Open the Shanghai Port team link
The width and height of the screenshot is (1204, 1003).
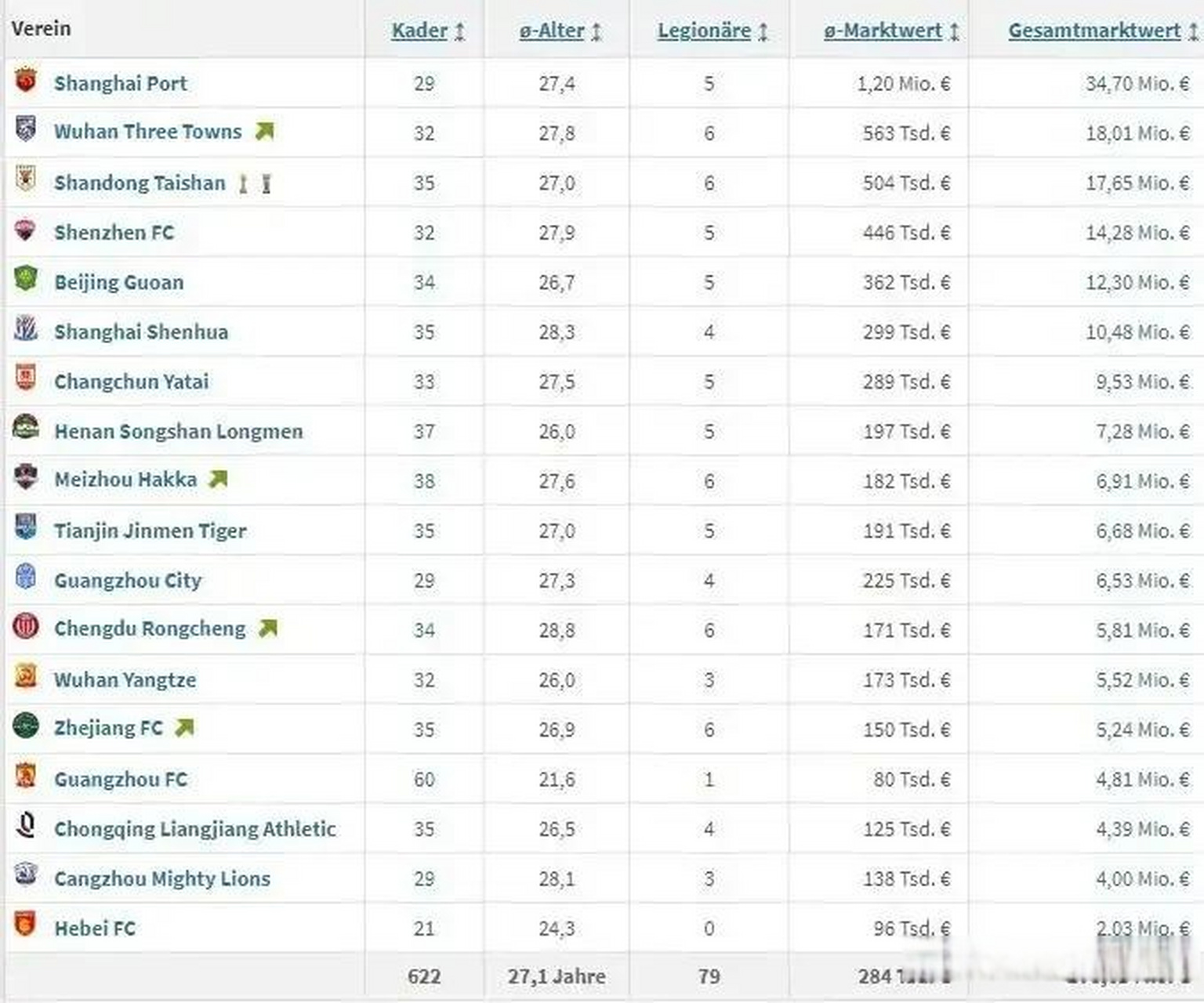pyautogui.click(x=121, y=83)
